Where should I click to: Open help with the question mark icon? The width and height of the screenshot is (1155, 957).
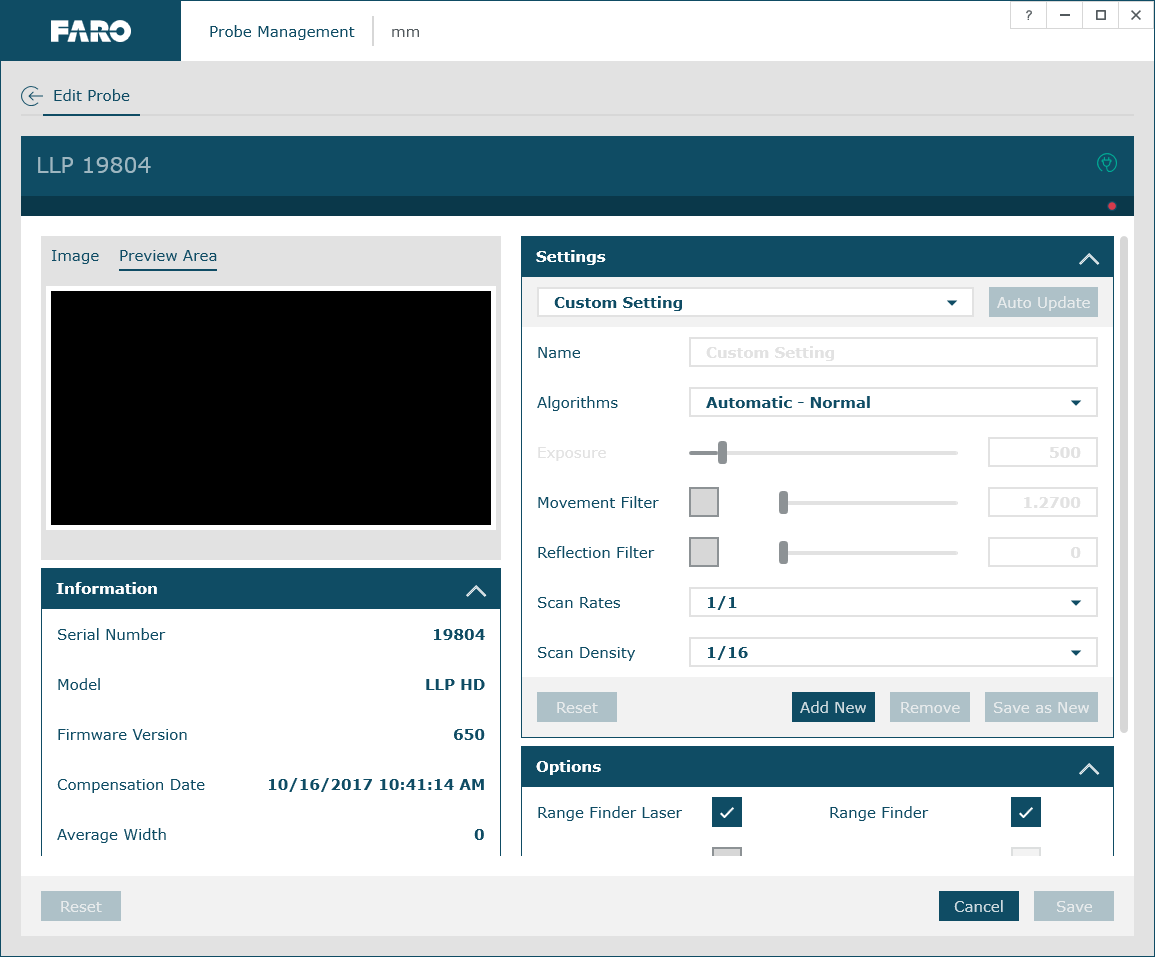click(1028, 15)
